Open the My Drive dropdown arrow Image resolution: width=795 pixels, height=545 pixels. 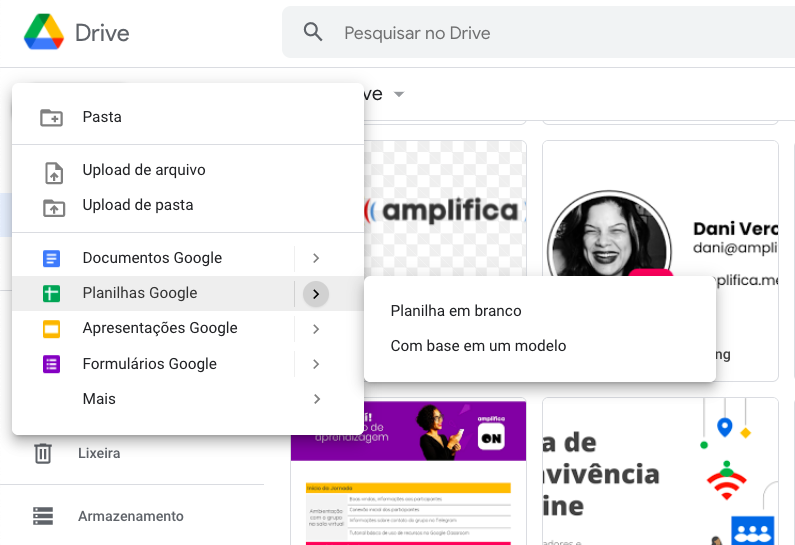click(399, 94)
